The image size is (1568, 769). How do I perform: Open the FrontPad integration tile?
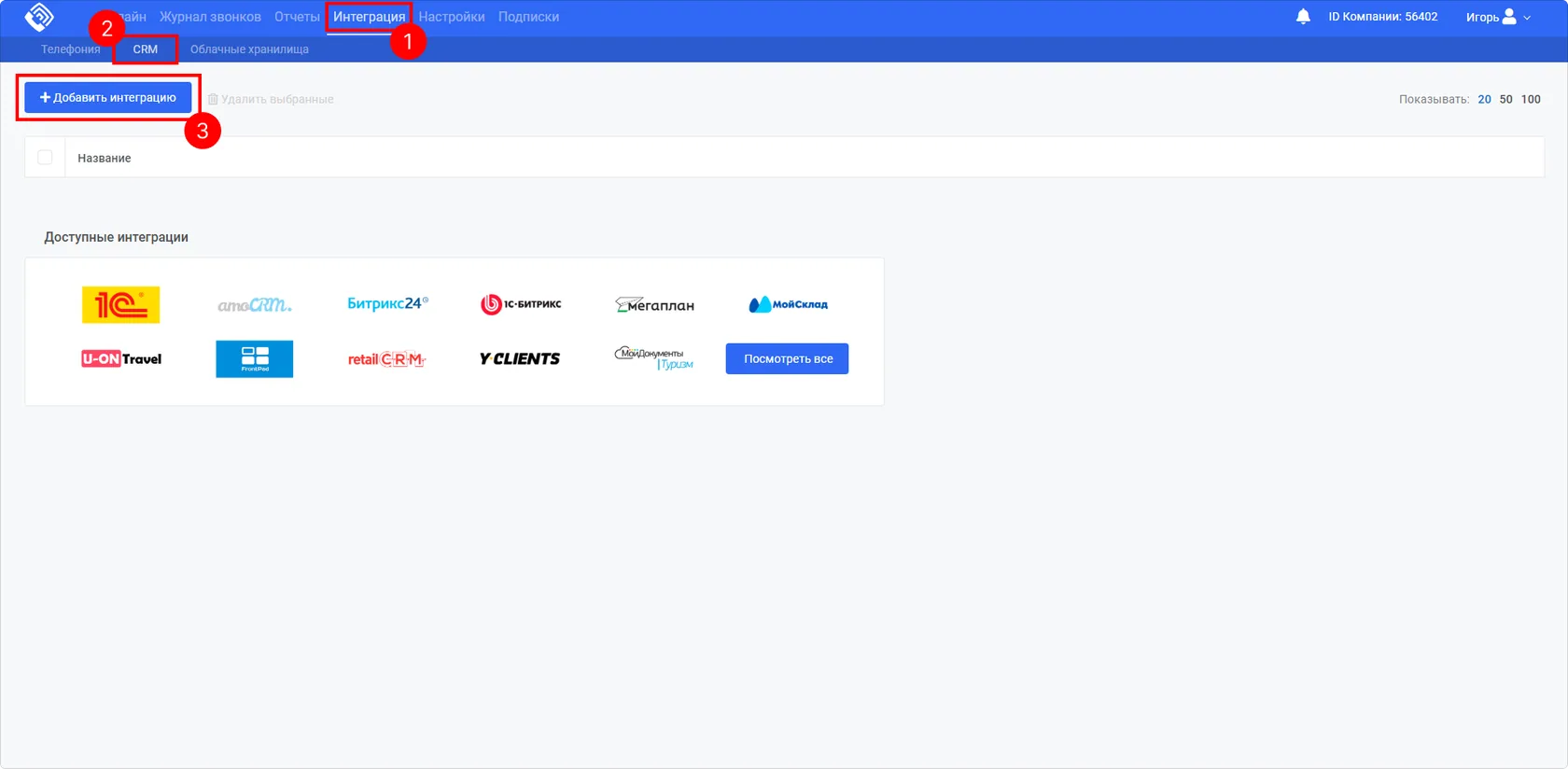click(x=254, y=359)
